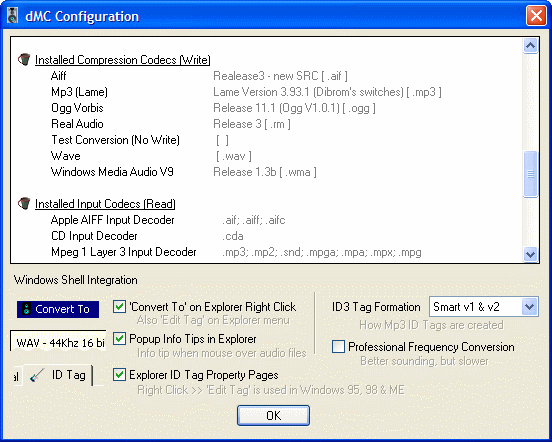Open the ID3 Tag Formation dropdown

[x=529, y=307]
